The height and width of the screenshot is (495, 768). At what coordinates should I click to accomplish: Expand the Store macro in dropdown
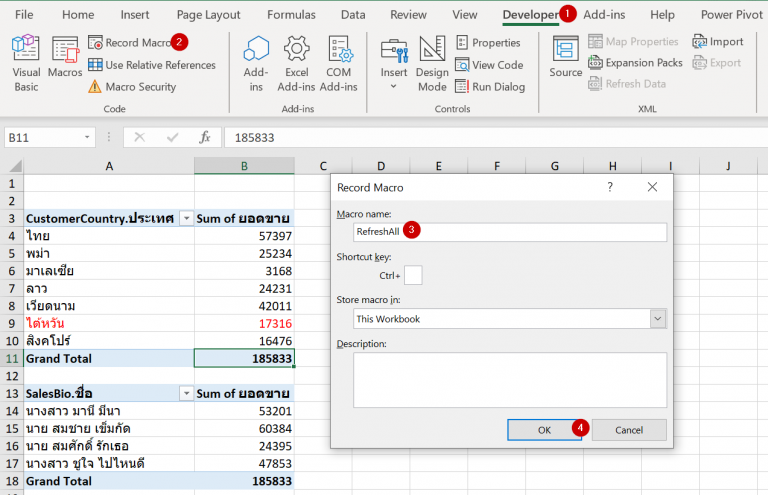pyautogui.click(x=658, y=319)
